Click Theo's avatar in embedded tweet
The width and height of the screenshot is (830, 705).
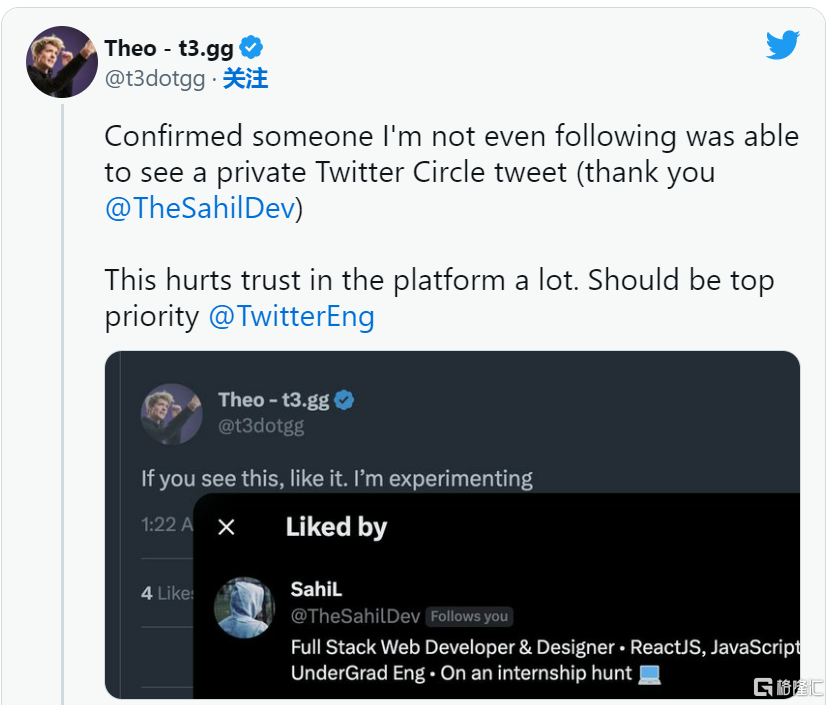point(172,414)
